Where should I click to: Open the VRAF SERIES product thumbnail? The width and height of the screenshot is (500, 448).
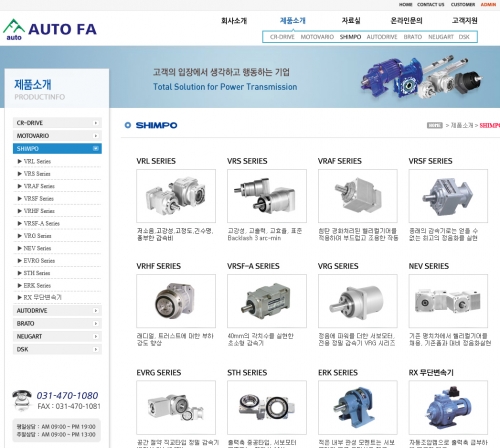pyautogui.click(x=358, y=196)
